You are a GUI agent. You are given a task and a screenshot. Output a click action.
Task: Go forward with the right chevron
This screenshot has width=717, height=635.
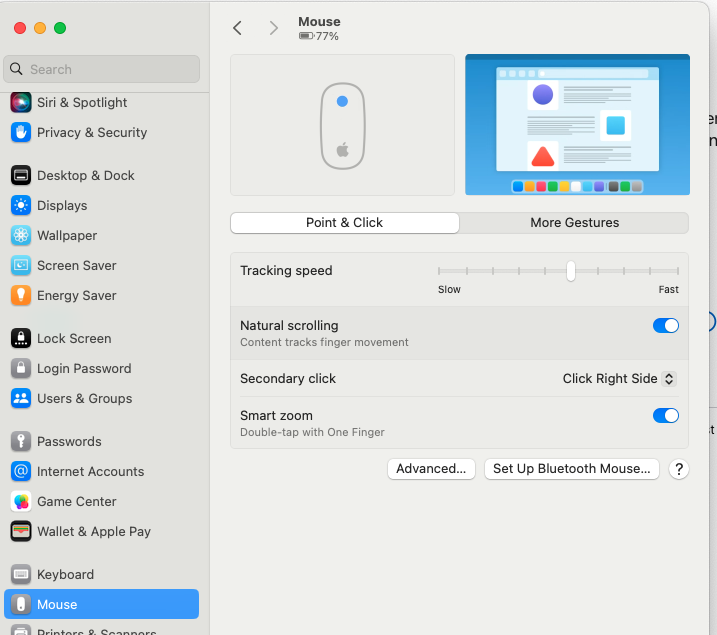[273, 28]
